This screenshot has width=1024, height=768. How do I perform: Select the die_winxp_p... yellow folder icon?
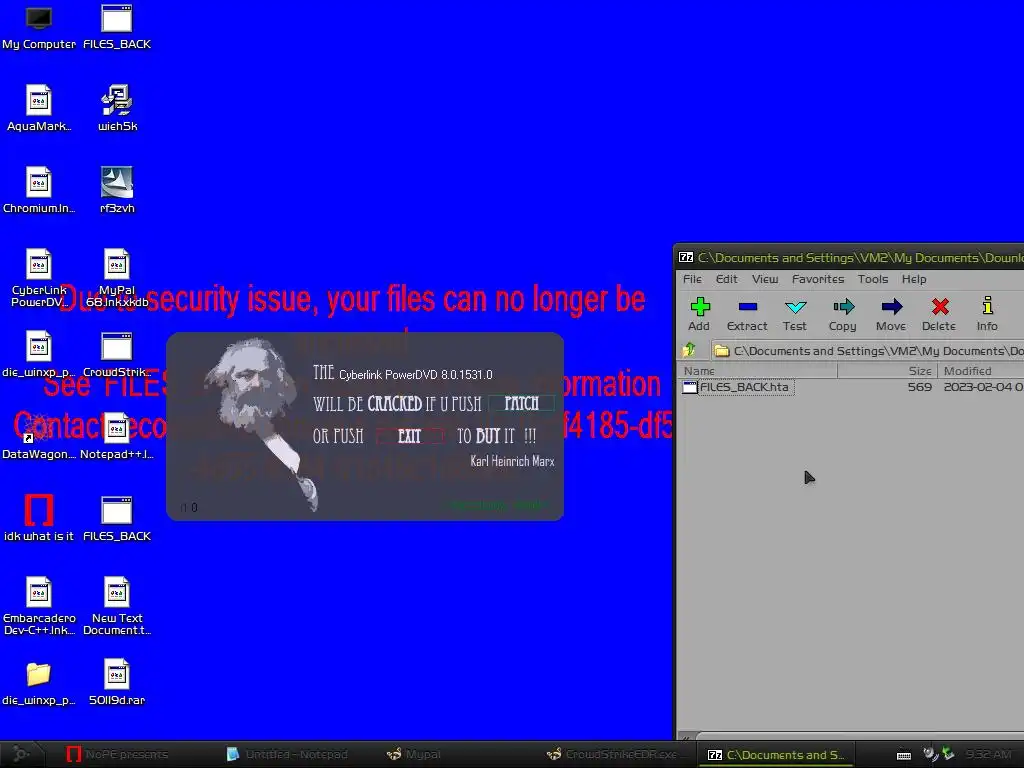point(39,683)
